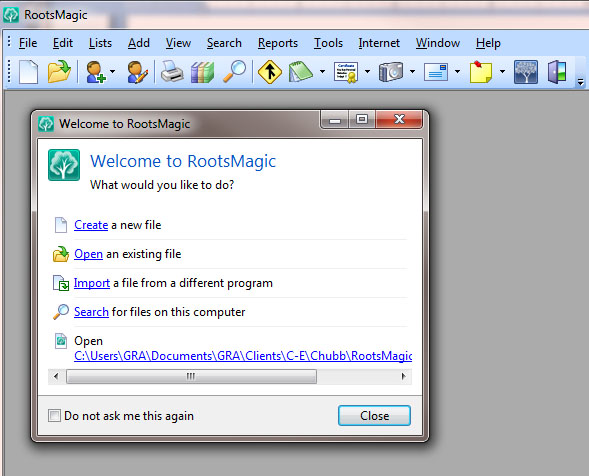The image size is (589, 476).
Task: Expand the envelope icon dropdown arrow
Action: (x=458, y=71)
